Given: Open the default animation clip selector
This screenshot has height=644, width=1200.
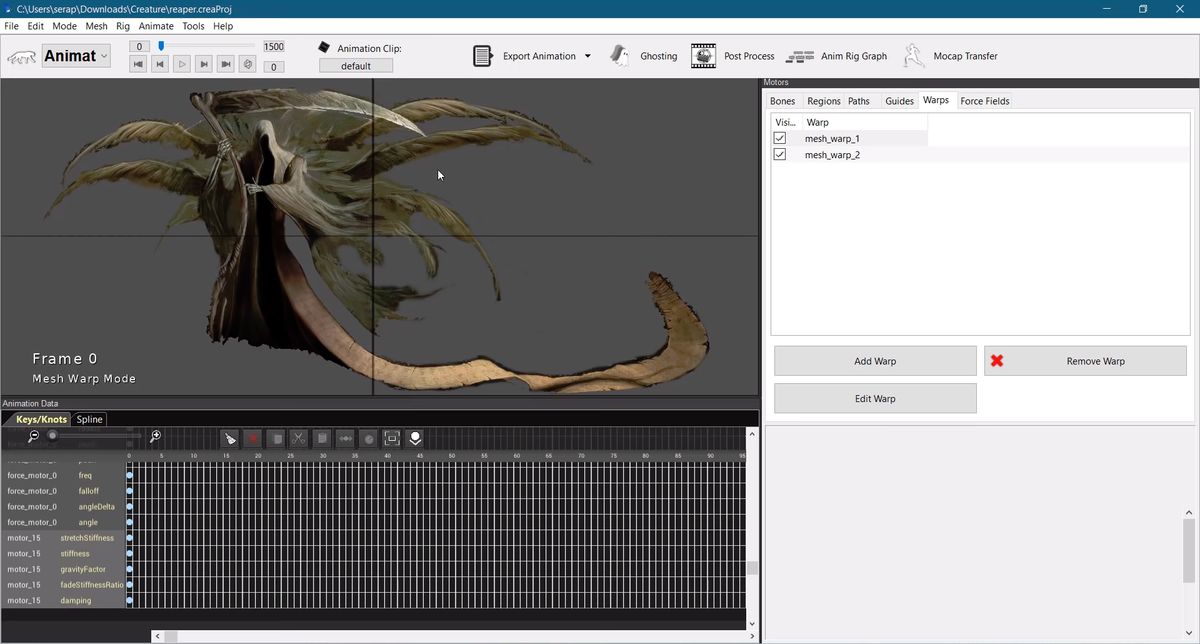Looking at the screenshot, I should click(355, 66).
